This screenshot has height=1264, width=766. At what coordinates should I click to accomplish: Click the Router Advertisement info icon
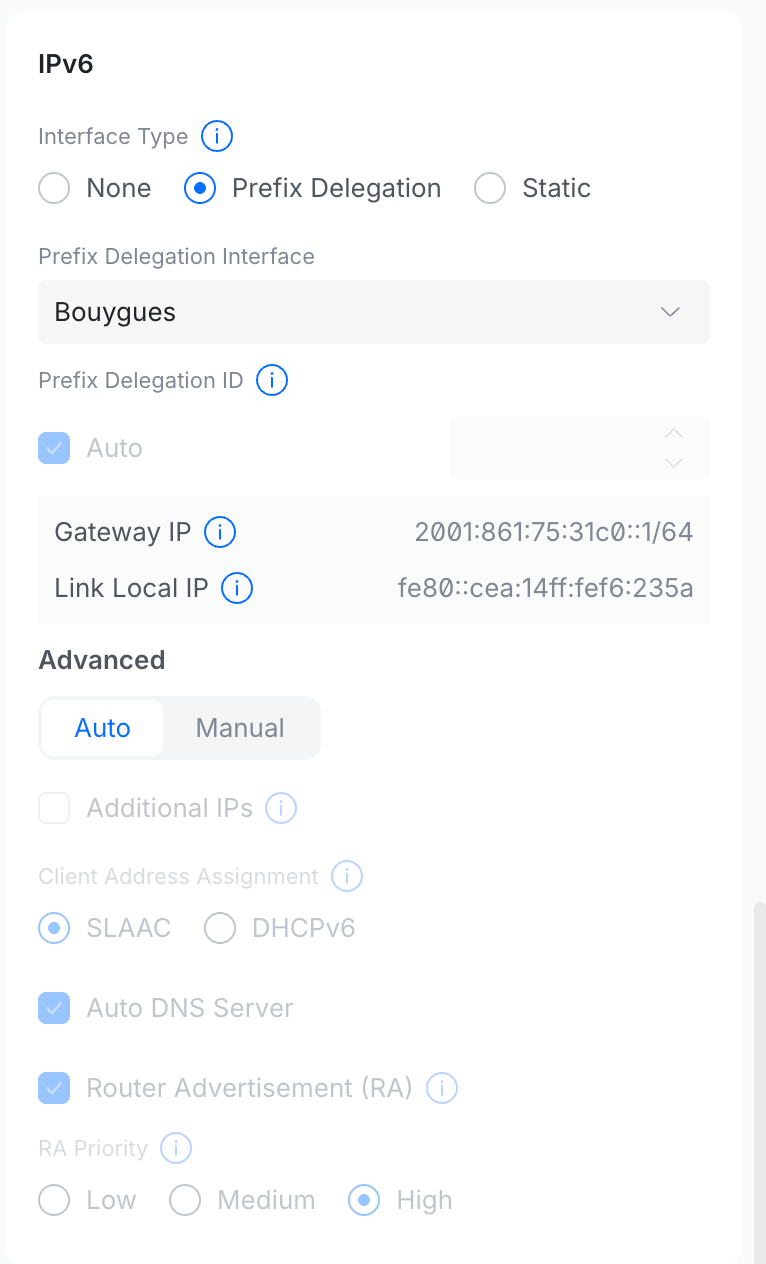(x=442, y=1088)
